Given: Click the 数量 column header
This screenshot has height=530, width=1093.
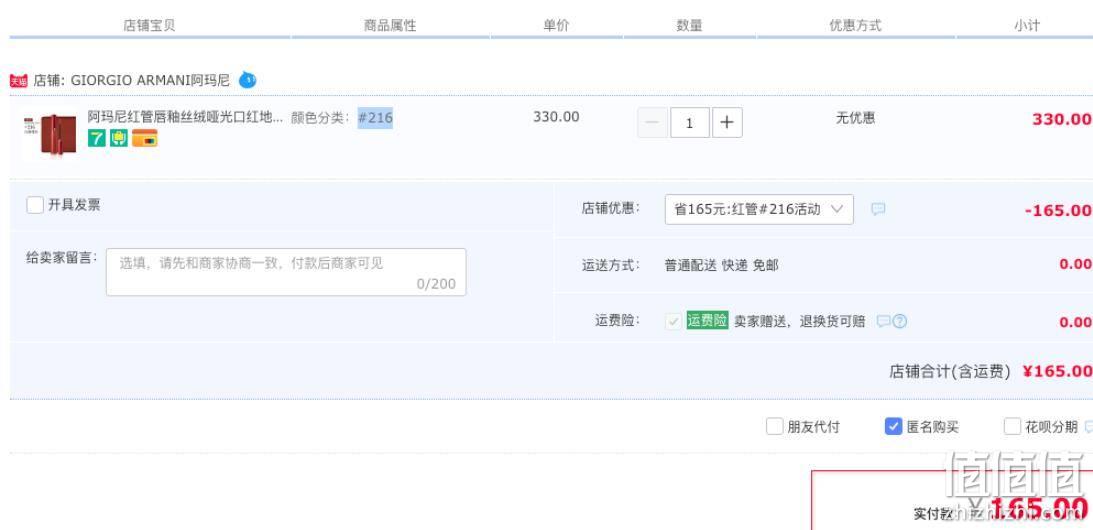Looking at the screenshot, I should click(x=689, y=26).
